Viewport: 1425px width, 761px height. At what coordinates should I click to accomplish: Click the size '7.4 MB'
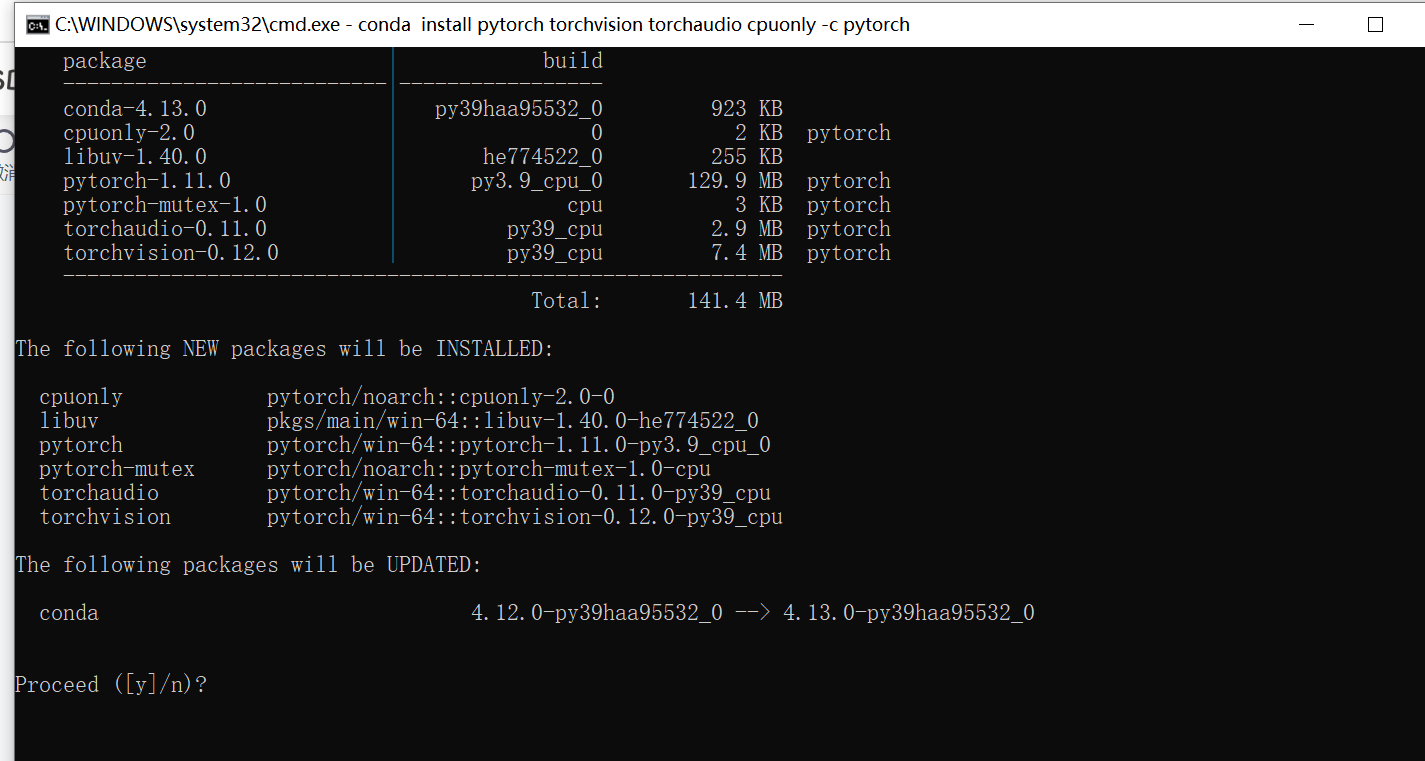point(747,253)
